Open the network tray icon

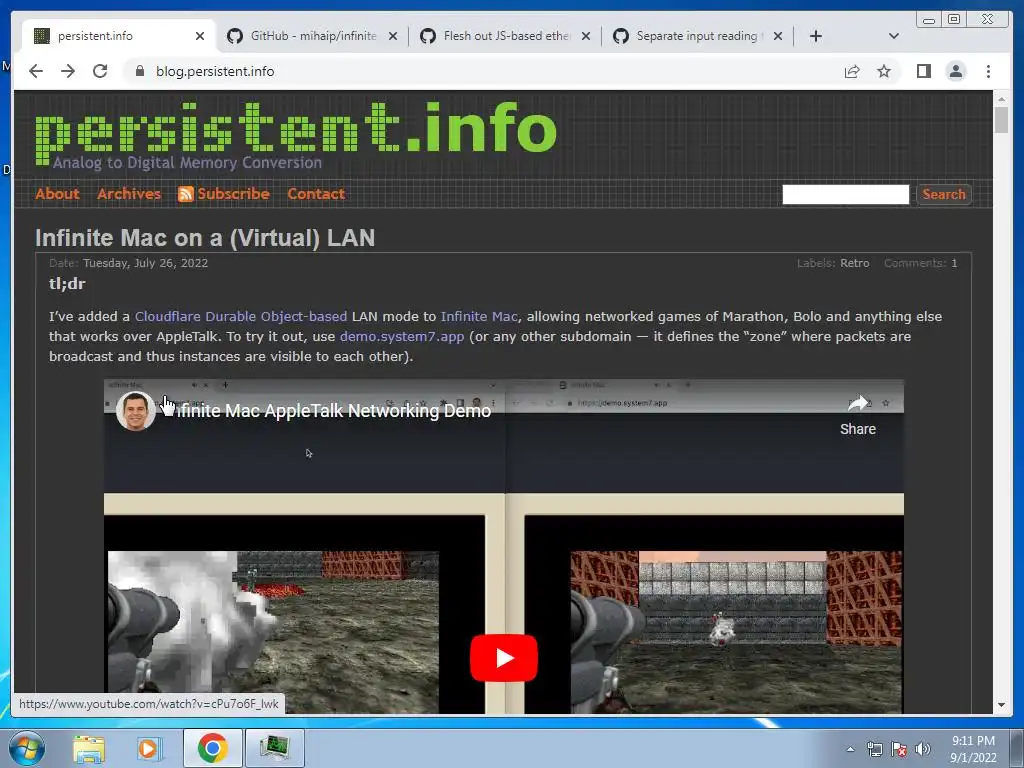pos(874,749)
